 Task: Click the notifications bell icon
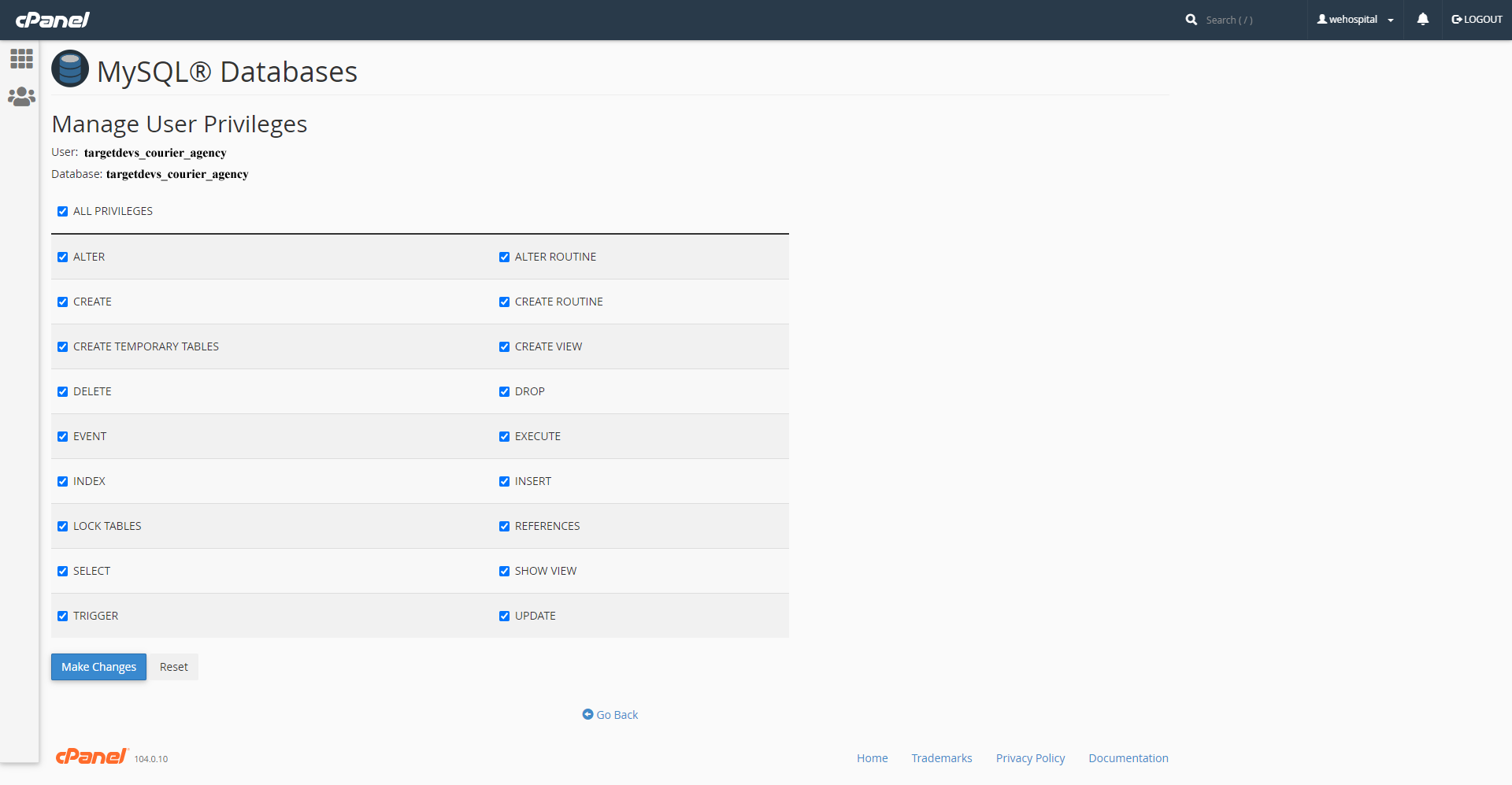point(1422,20)
